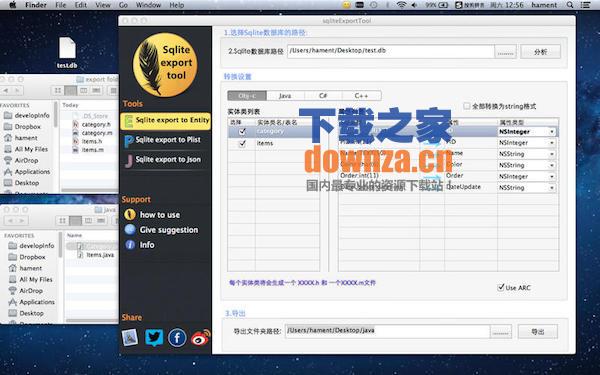Go back in the java Finder window
The image size is (600, 375).
click(10, 221)
